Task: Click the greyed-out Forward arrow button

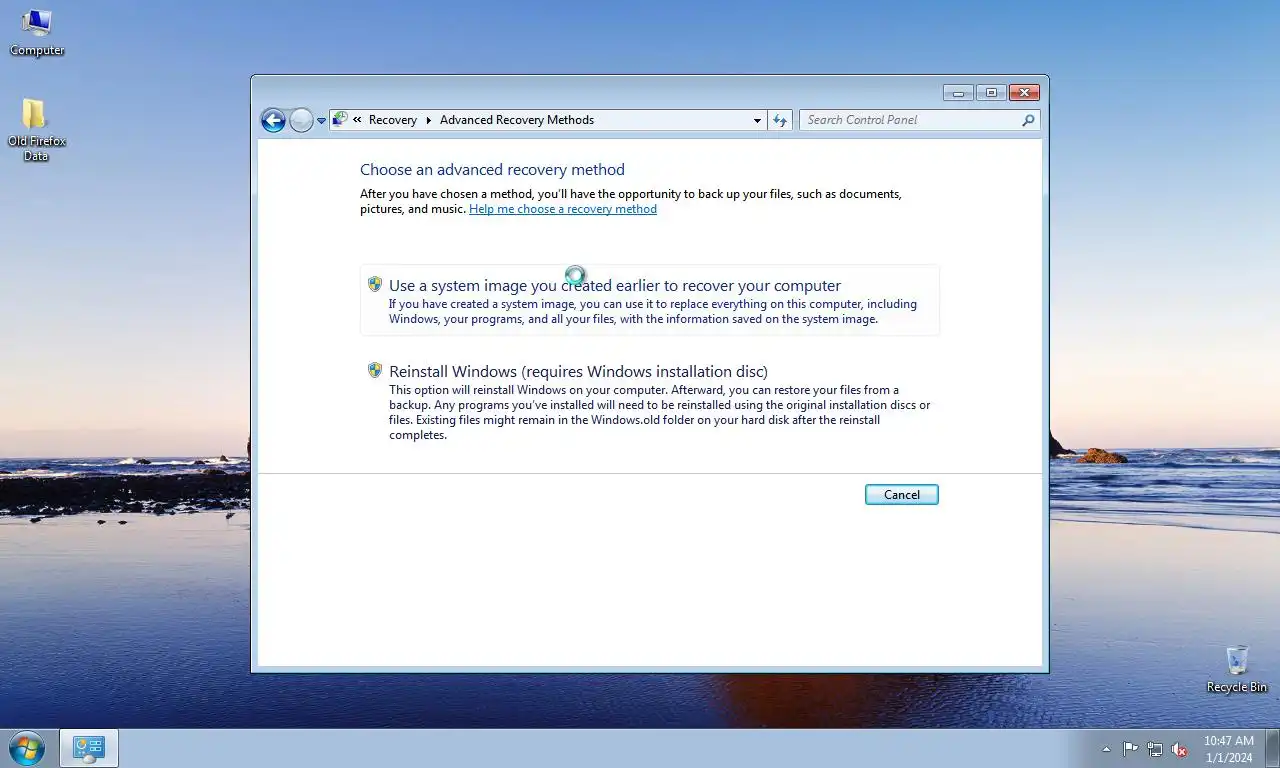Action: [x=301, y=120]
